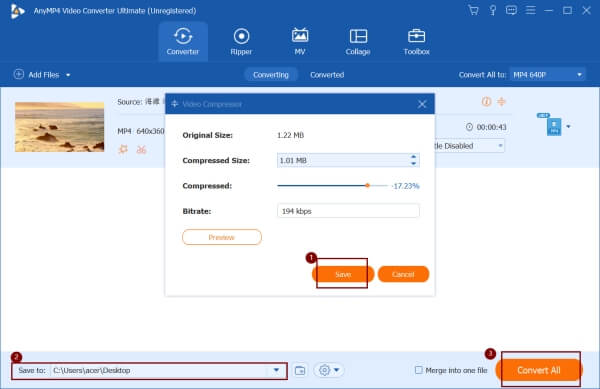Click Save in Video Compressor
Image resolution: width=600 pixels, height=389 pixels.
[343, 274]
